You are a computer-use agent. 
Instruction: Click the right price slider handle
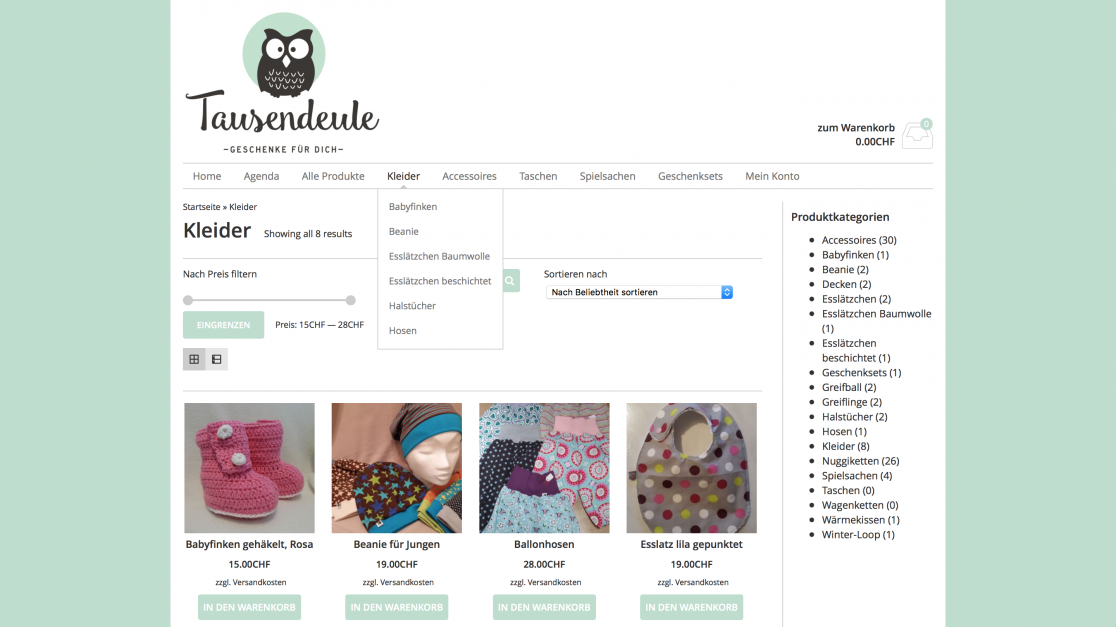tap(351, 300)
